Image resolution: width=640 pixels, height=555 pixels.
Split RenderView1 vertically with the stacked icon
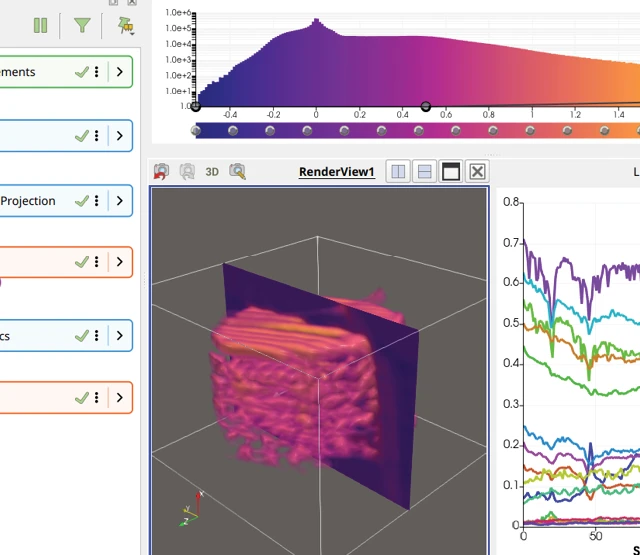click(424, 171)
